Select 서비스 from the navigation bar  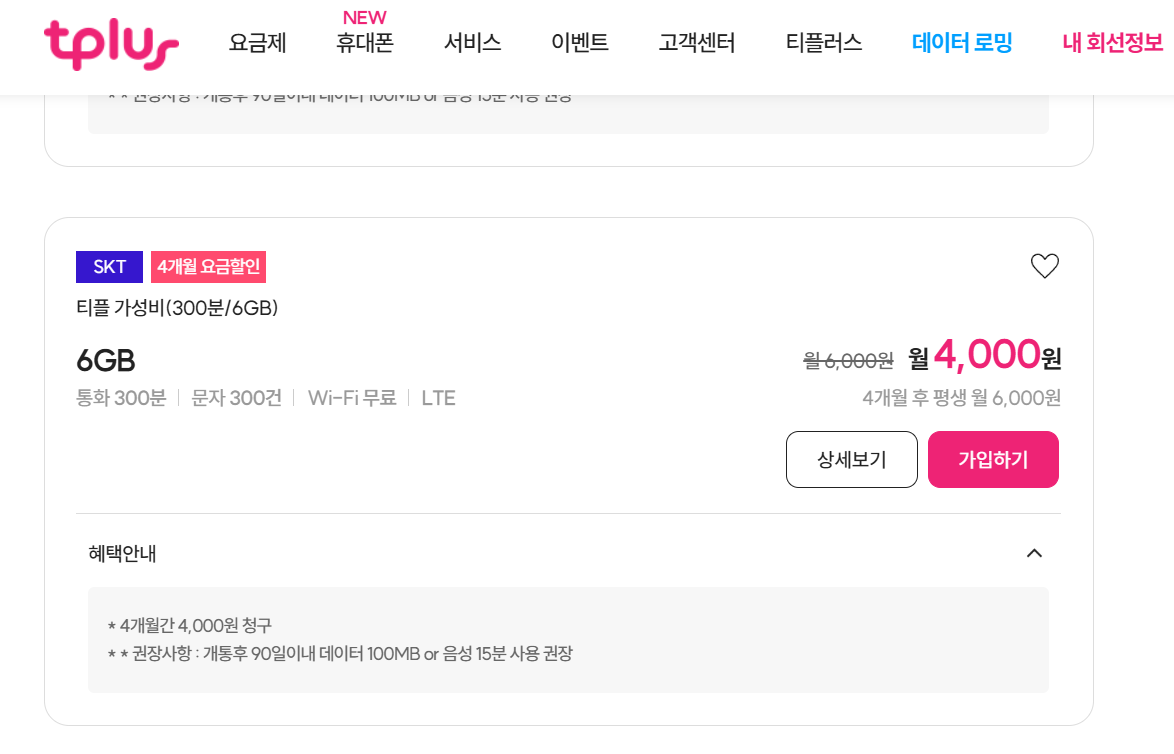click(470, 44)
